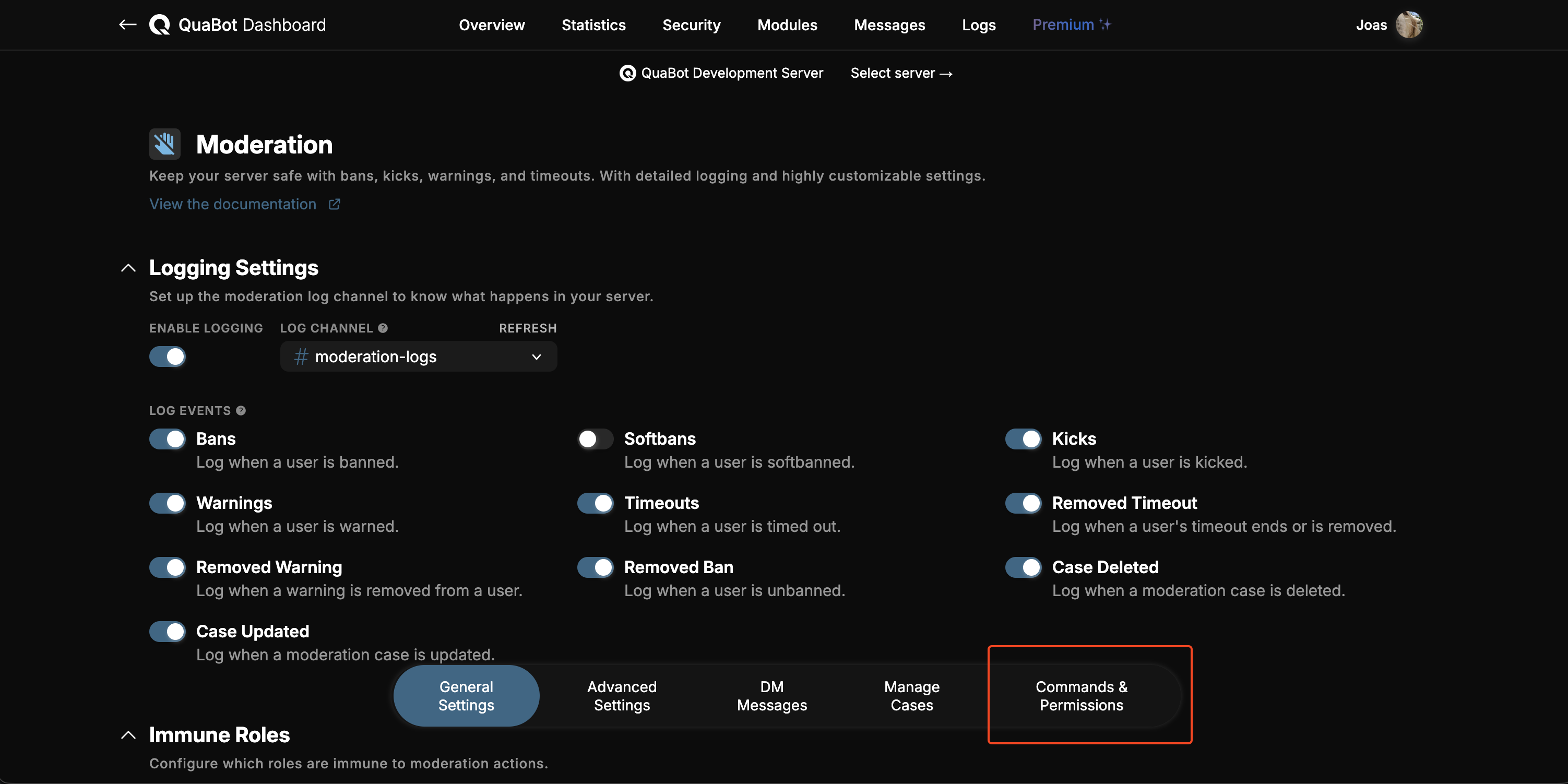Click the Case Updated label
The height and width of the screenshot is (784, 1568).
(253, 631)
